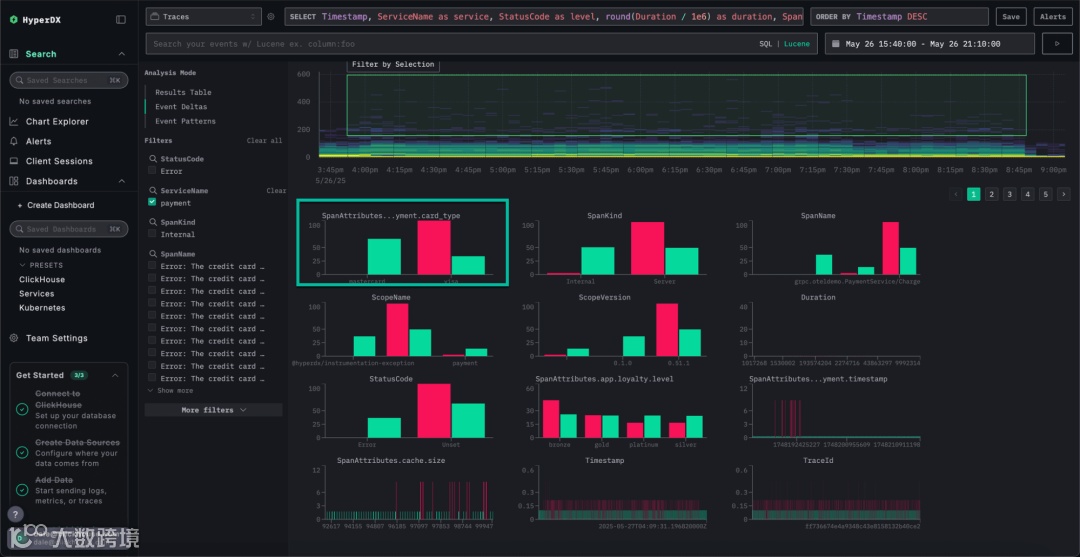Enable the StatusCode Error checkbox
This screenshot has width=1080, height=557.
click(152, 170)
